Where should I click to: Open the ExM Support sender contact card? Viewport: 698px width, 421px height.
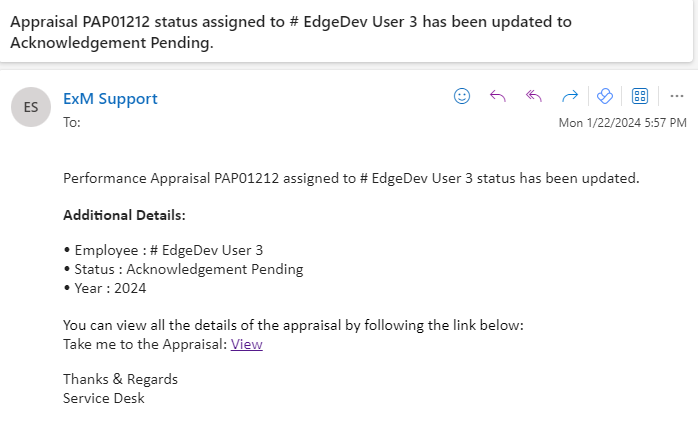[110, 98]
